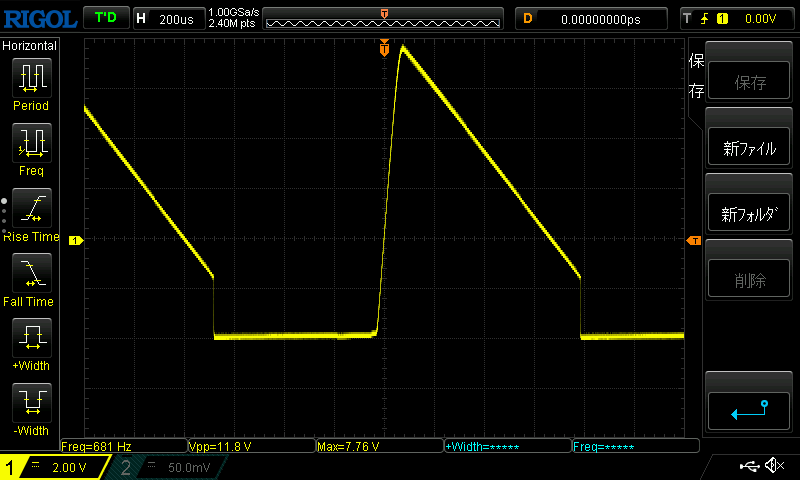The height and width of the screenshot is (480, 800).
Task: Select the Rise Time measurement icon
Action: click(32, 208)
